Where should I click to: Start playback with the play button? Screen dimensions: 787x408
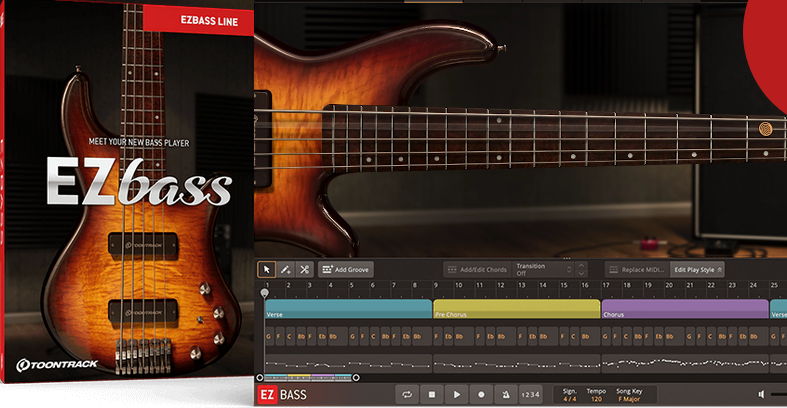456,395
